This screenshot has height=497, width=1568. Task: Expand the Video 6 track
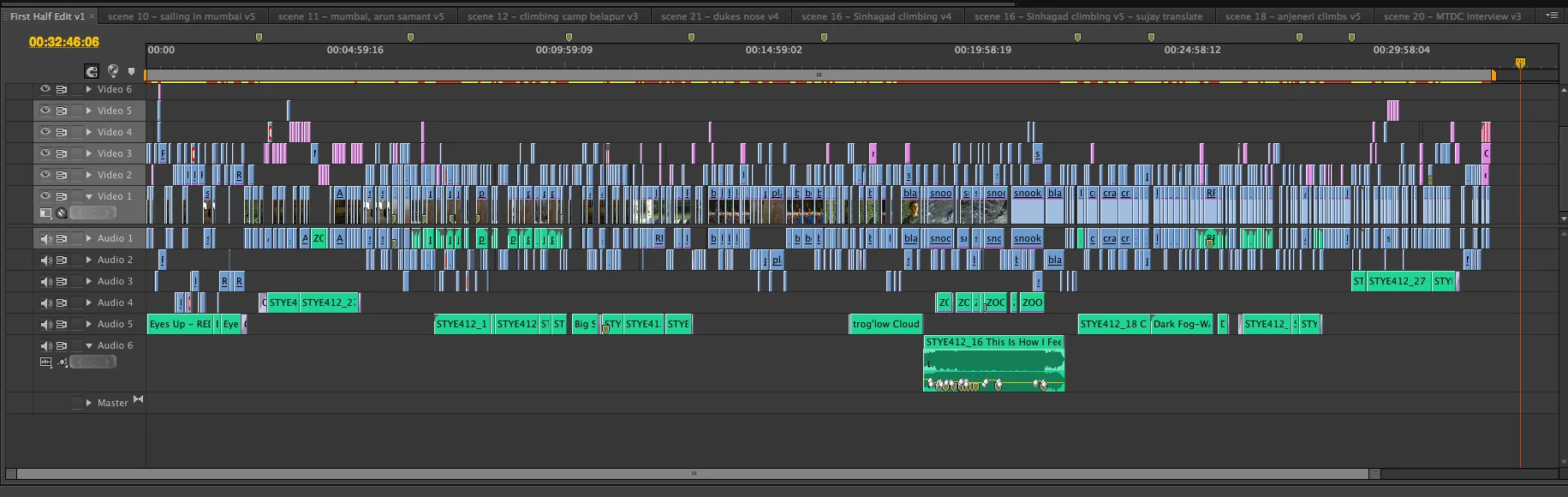pyautogui.click(x=88, y=89)
